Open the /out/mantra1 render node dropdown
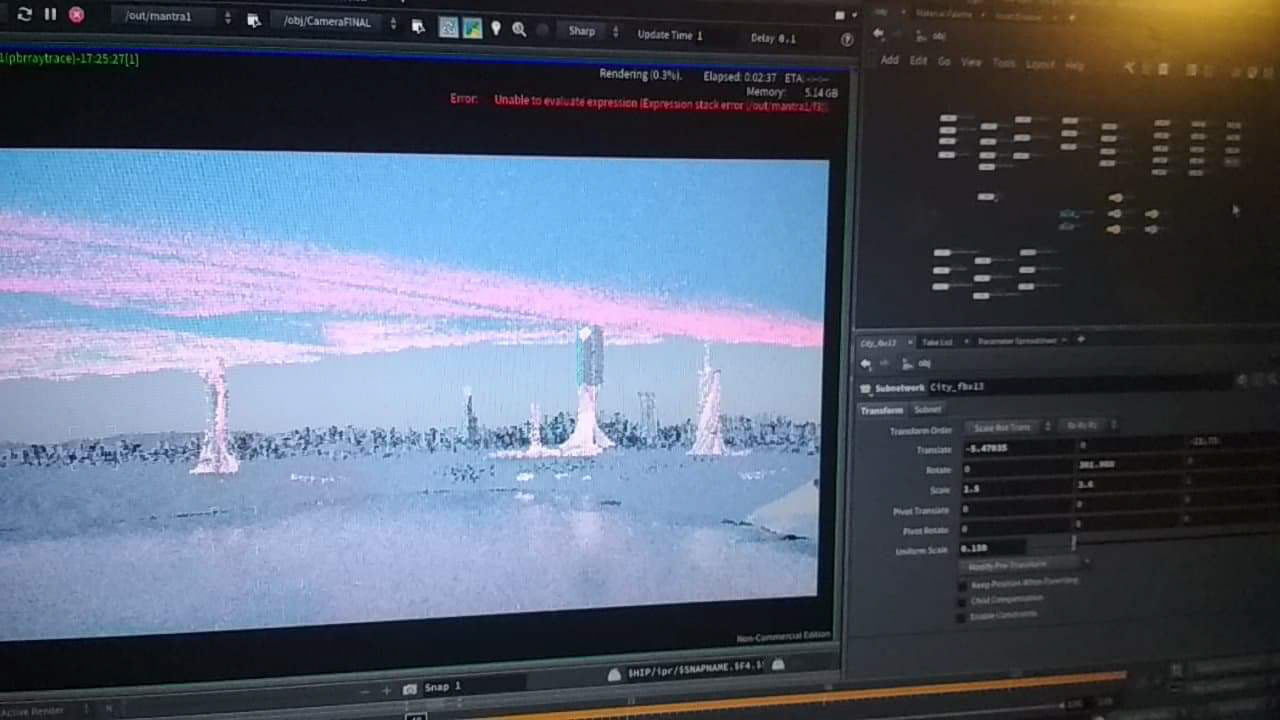Image resolution: width=1280 pixels, height=720 pixels. (172, 17)
